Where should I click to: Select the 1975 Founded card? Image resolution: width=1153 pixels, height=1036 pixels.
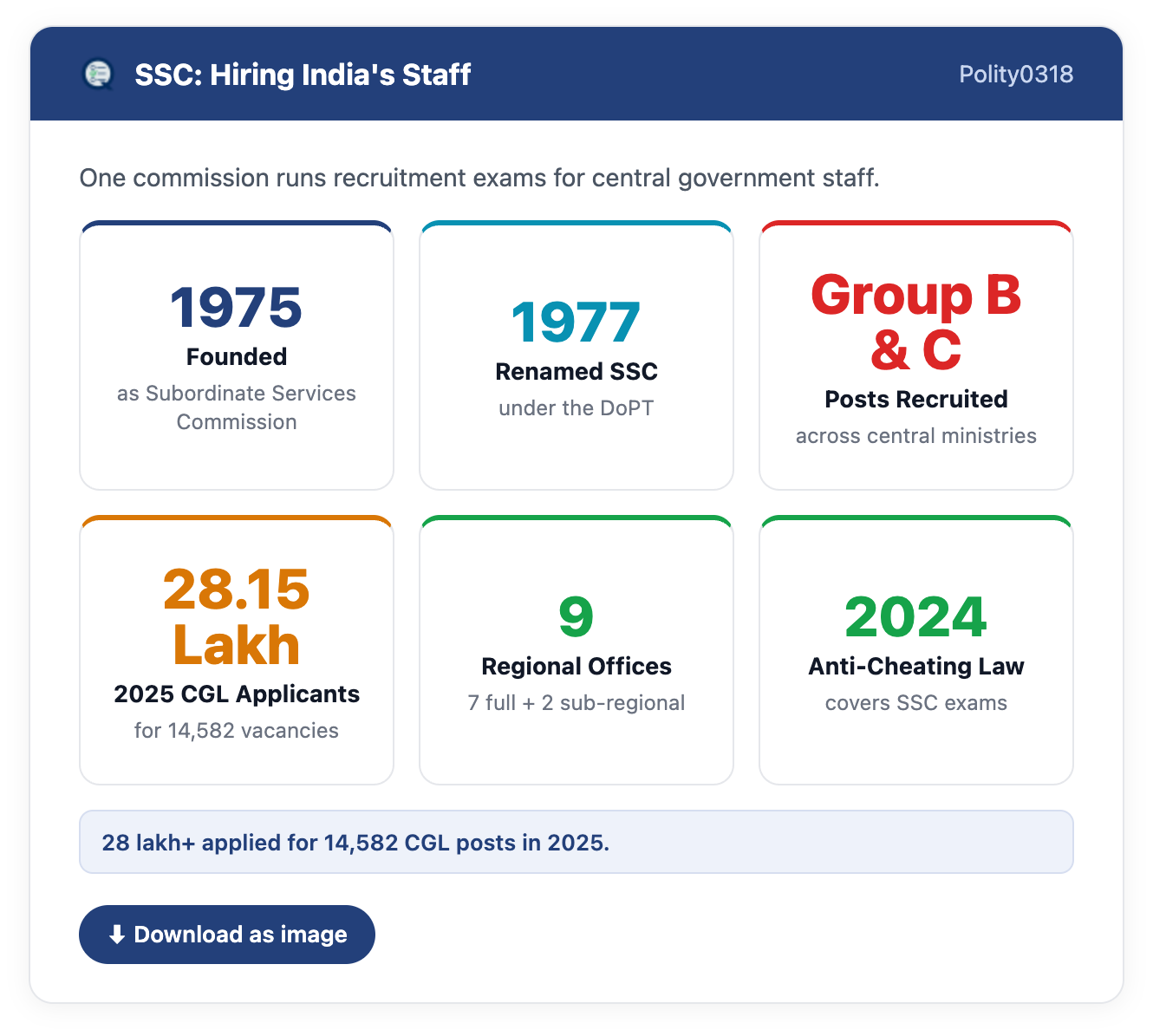click(237, 355)
